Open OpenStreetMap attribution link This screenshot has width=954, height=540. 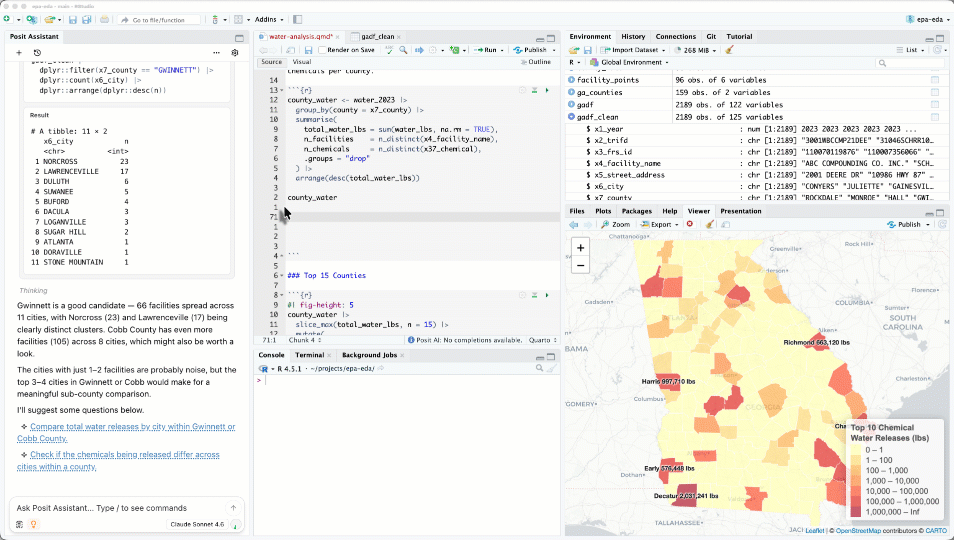click(858, 531)
